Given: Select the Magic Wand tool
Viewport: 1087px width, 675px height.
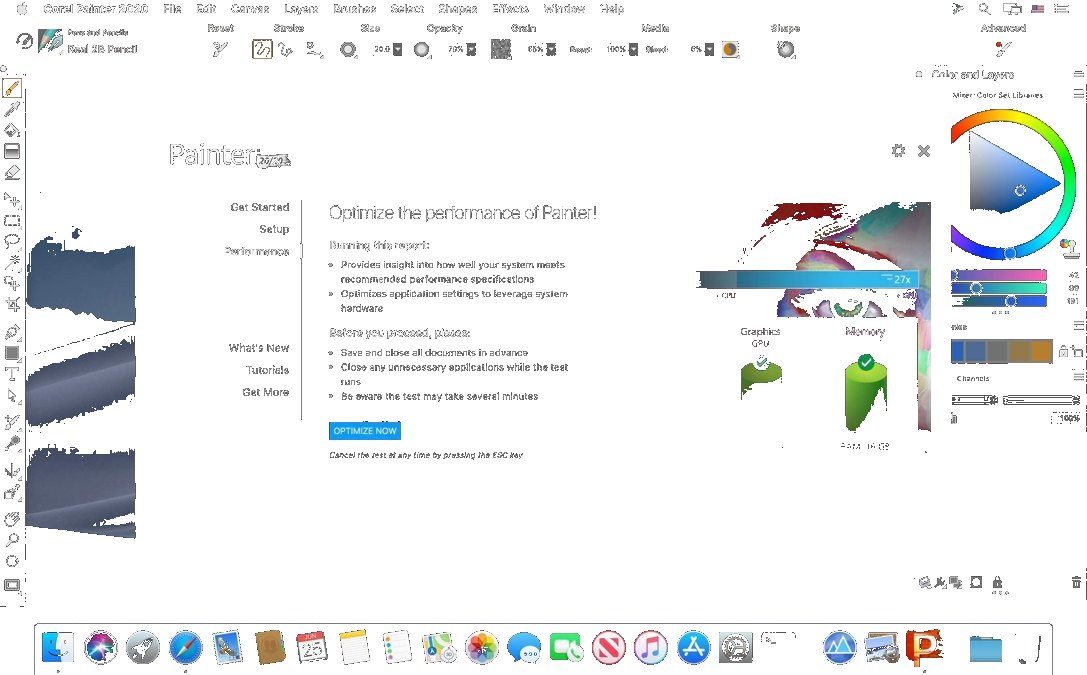Looking at the screenshot, I should pos(12,262).
